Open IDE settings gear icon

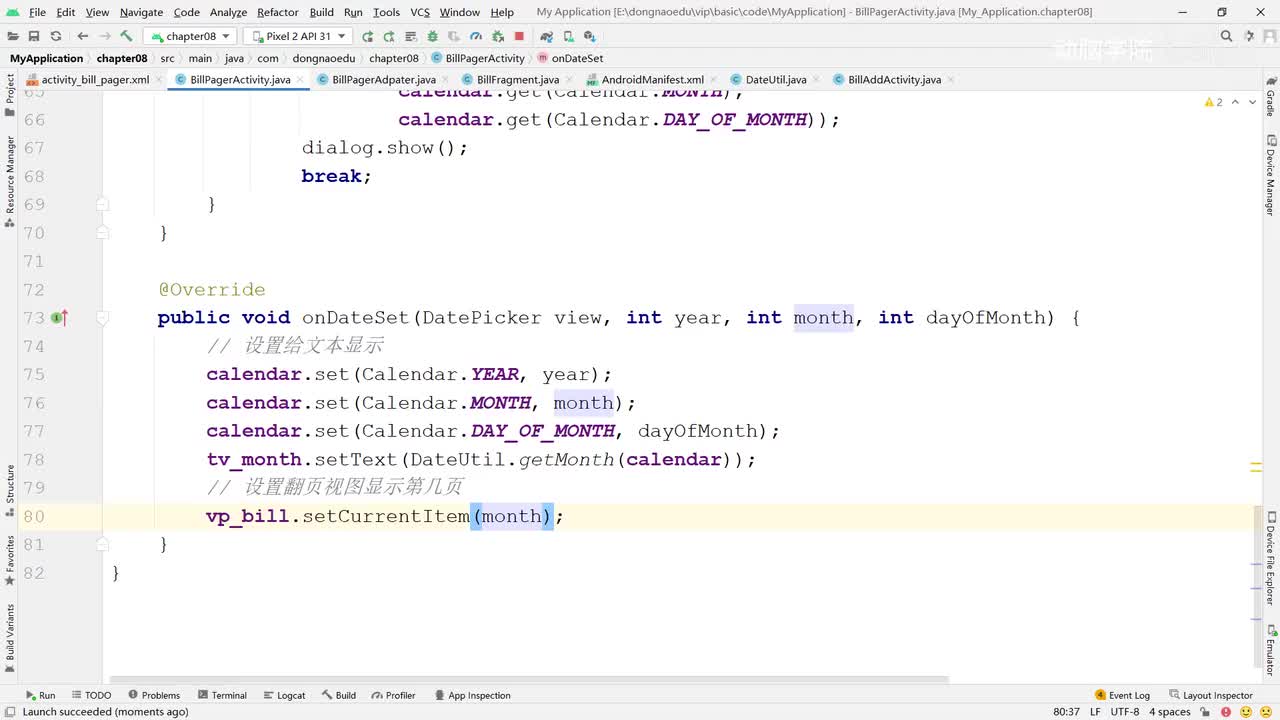(x=1249, y=36)
